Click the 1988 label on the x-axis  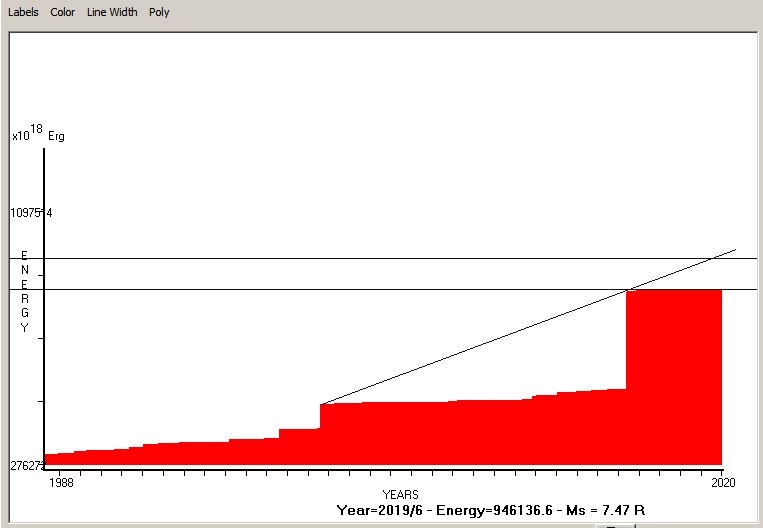tap(62, 483)
